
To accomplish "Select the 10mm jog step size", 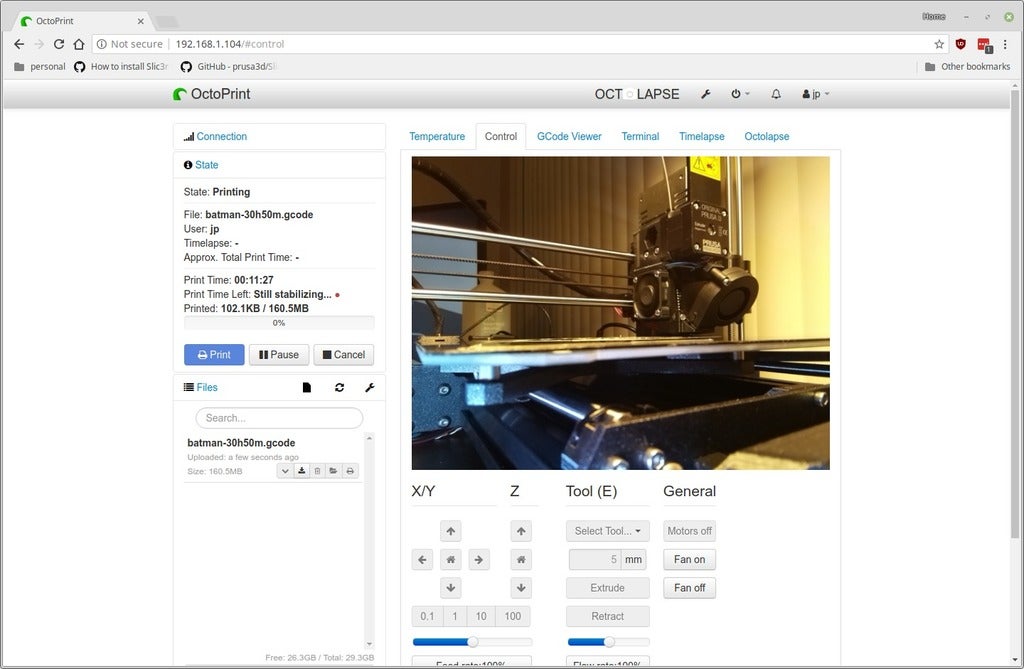I will tap(479, 616).
